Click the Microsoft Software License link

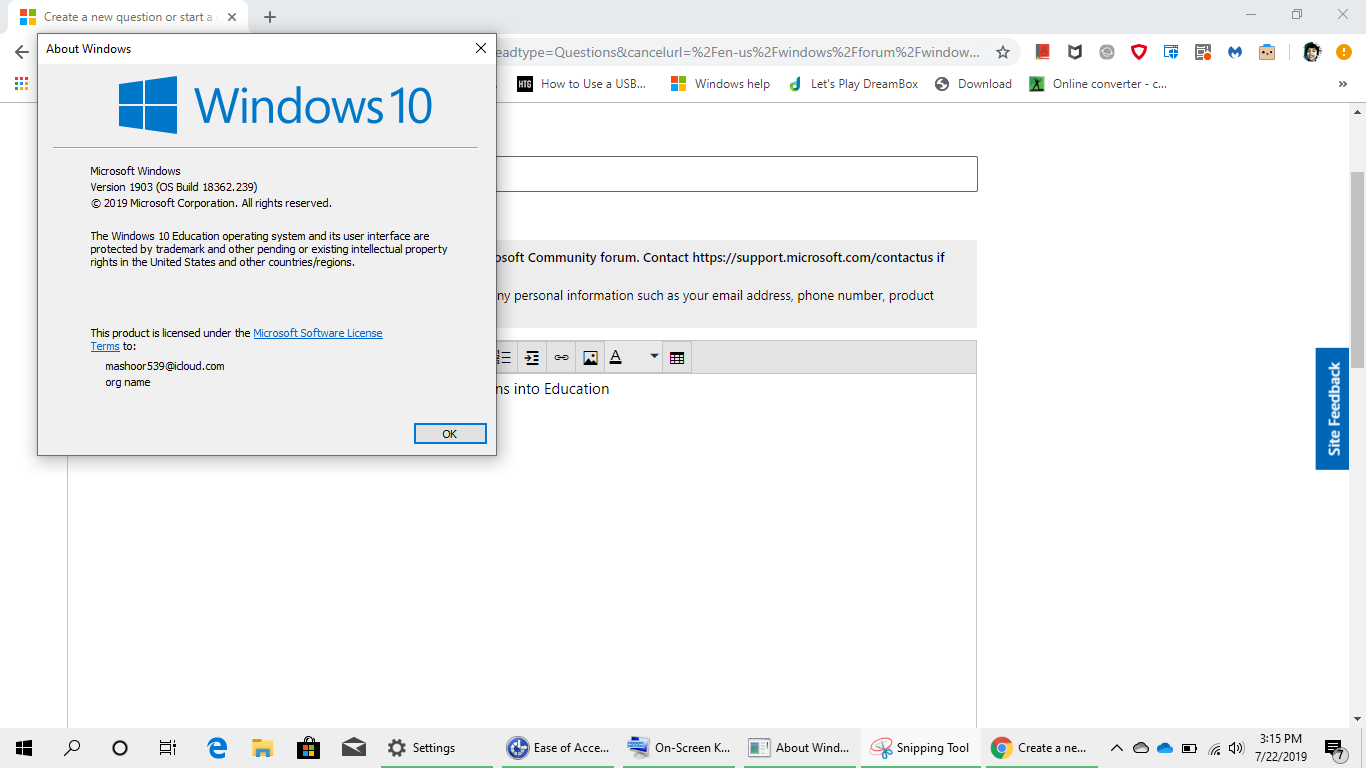pyautogui.click(x=318, y=333)
